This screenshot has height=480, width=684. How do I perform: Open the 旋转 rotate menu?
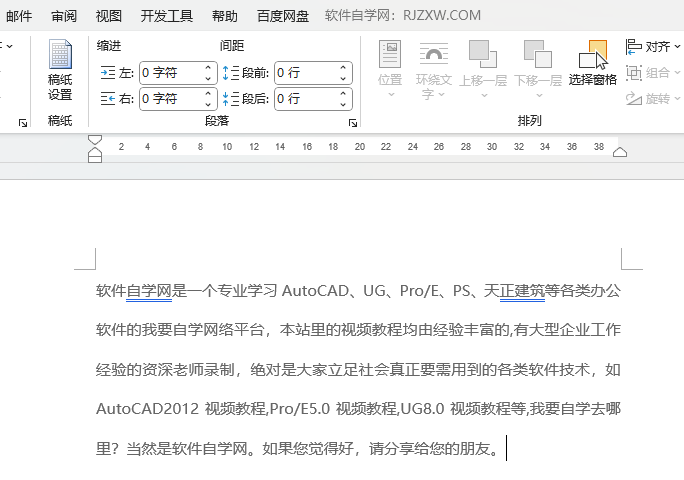pyautogui.click(x=653, y=99)
